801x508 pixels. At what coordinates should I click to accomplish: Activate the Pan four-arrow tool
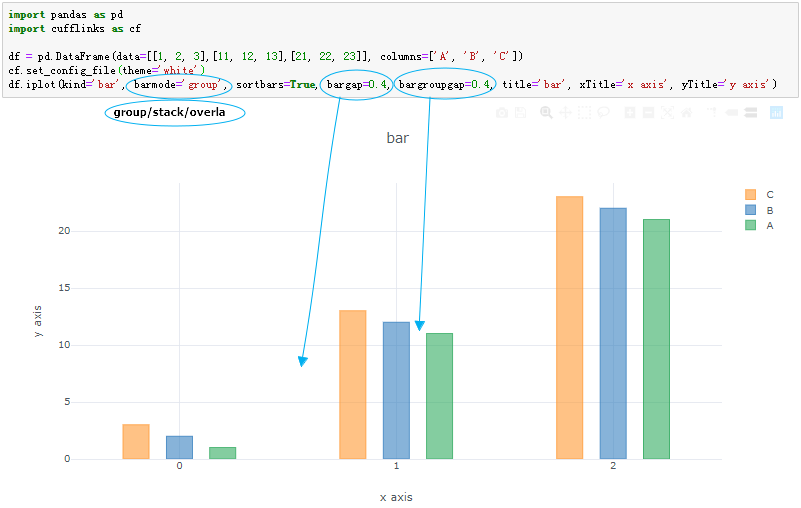[x=566, y=112]
